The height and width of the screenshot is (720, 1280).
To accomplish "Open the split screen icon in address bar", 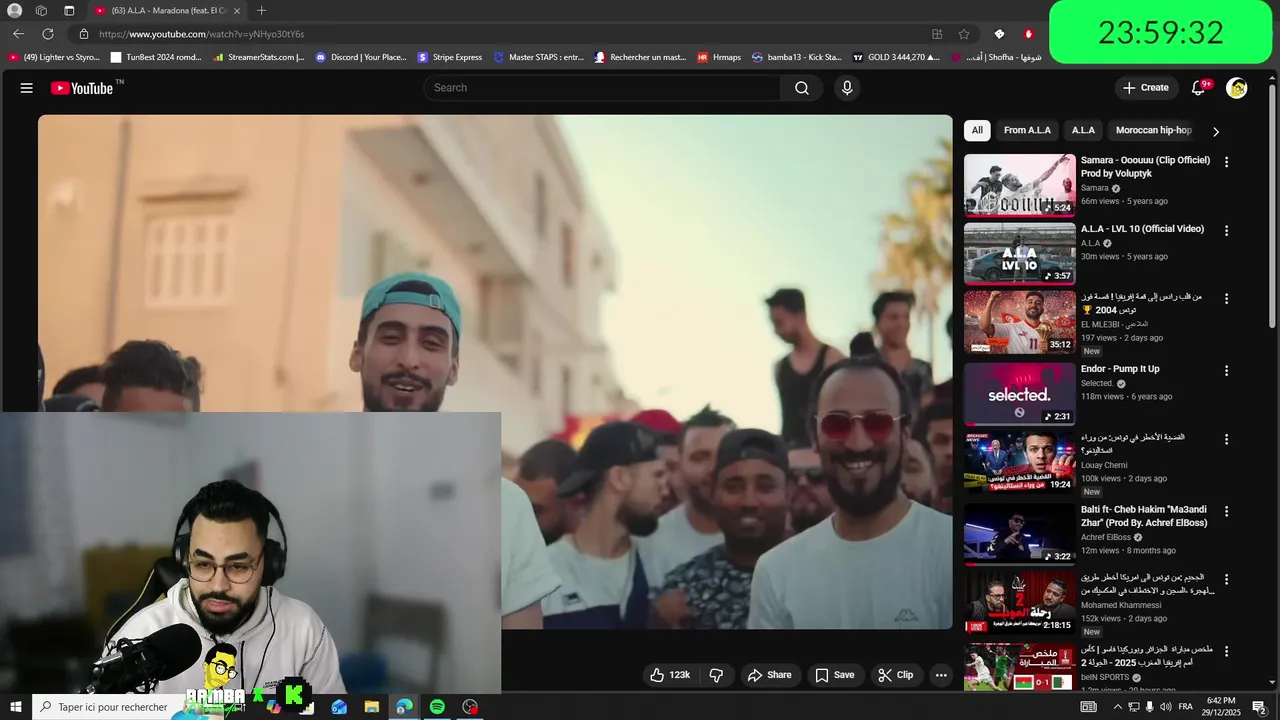I will (x=937, y=34).
